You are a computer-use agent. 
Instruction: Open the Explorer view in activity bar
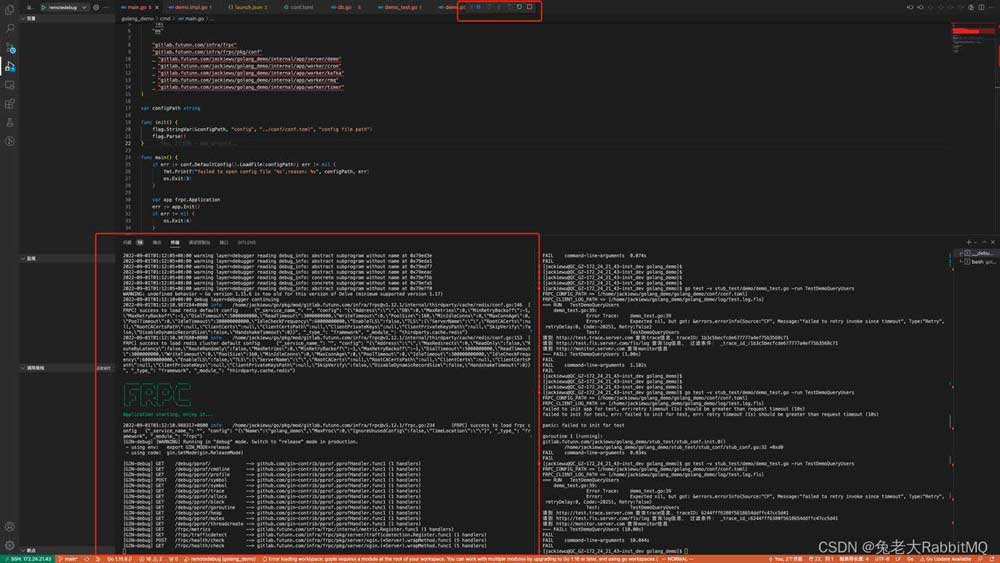click(10, 12)
